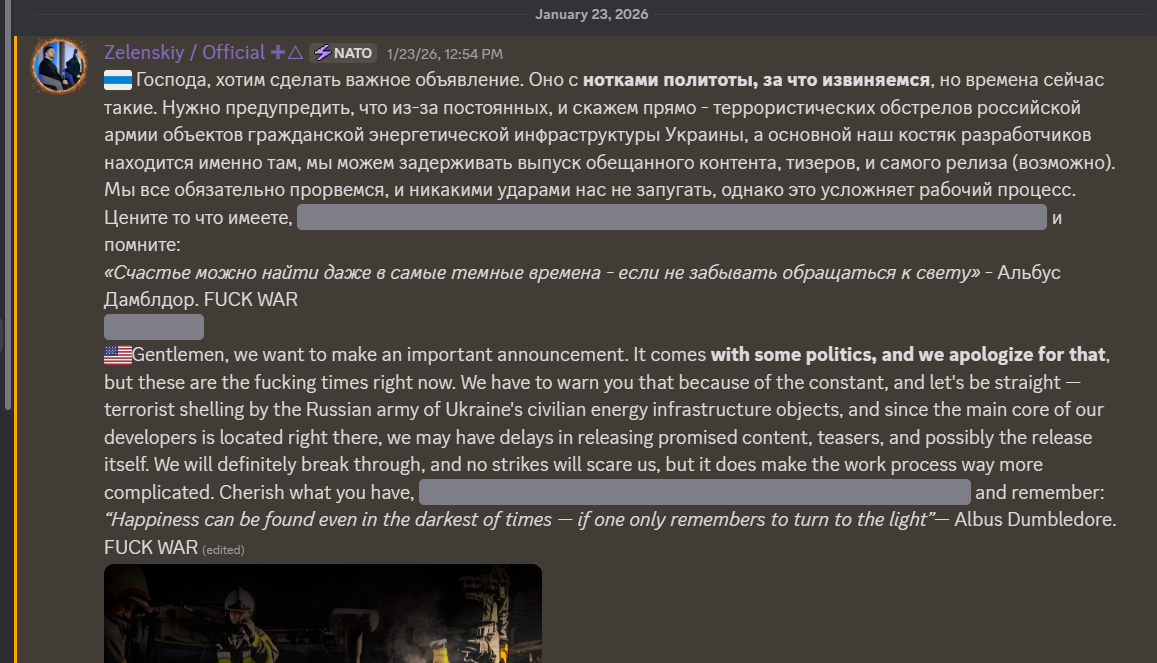Click bold text 'with some politics, and we apologize for that'
1157x663 pixels.
click(x=908, y=355)
